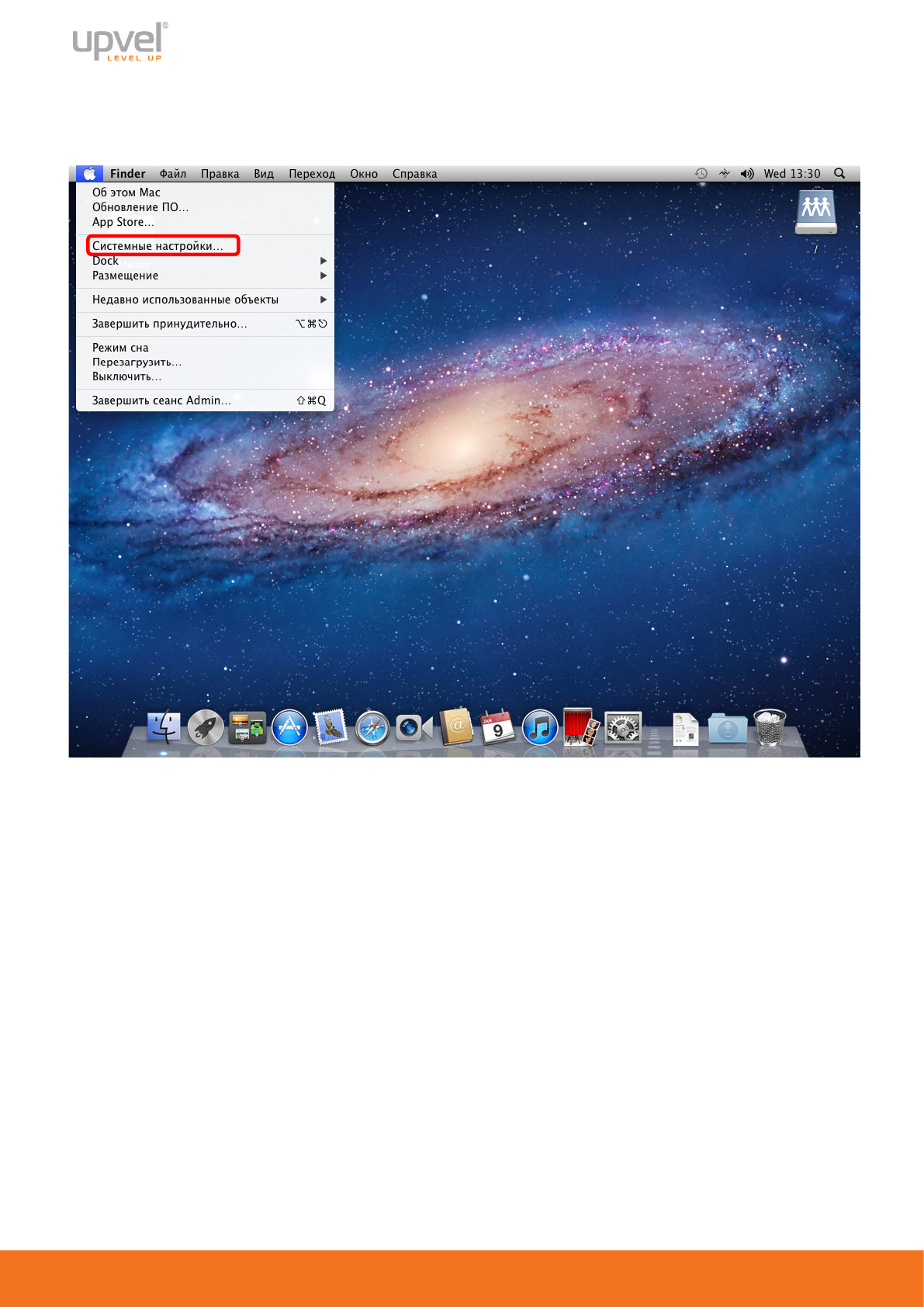
Task: Open the volume control in menu bar
Action: [x=747, y=174]
